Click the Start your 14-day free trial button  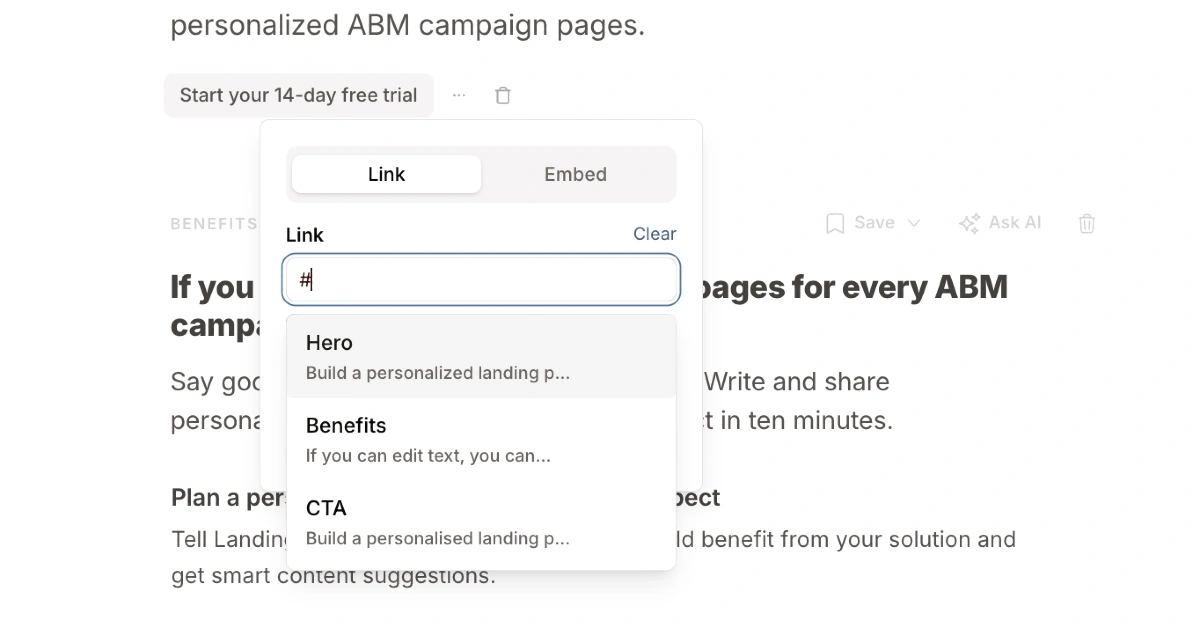(x=298, y=95)
